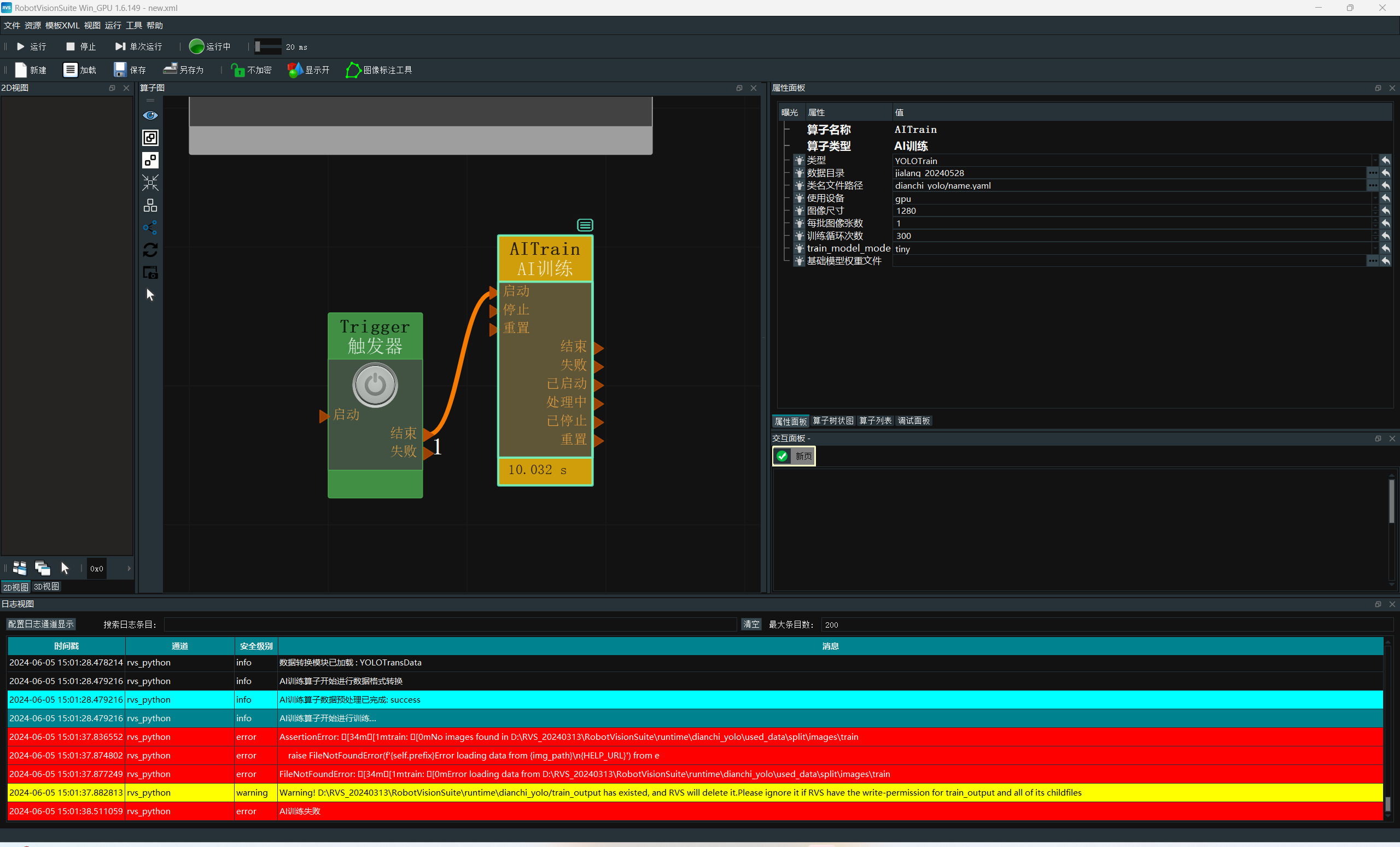This screenshot has height=847, width=1400.
Task: Click the 每批图像张数 spinner arrows
Action: (x=1374, y=223)
